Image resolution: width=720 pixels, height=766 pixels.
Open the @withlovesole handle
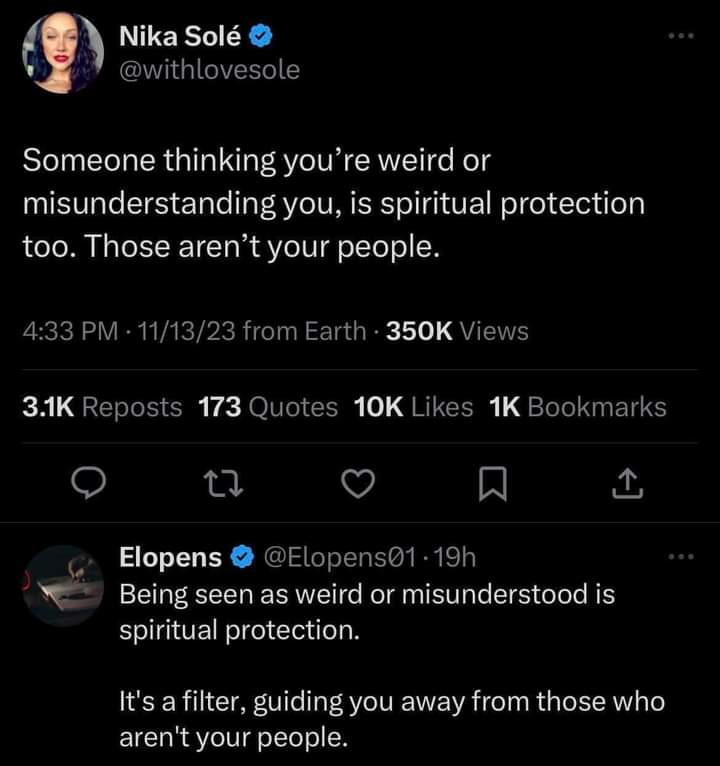pyautogui.click(x=209, y=70)
